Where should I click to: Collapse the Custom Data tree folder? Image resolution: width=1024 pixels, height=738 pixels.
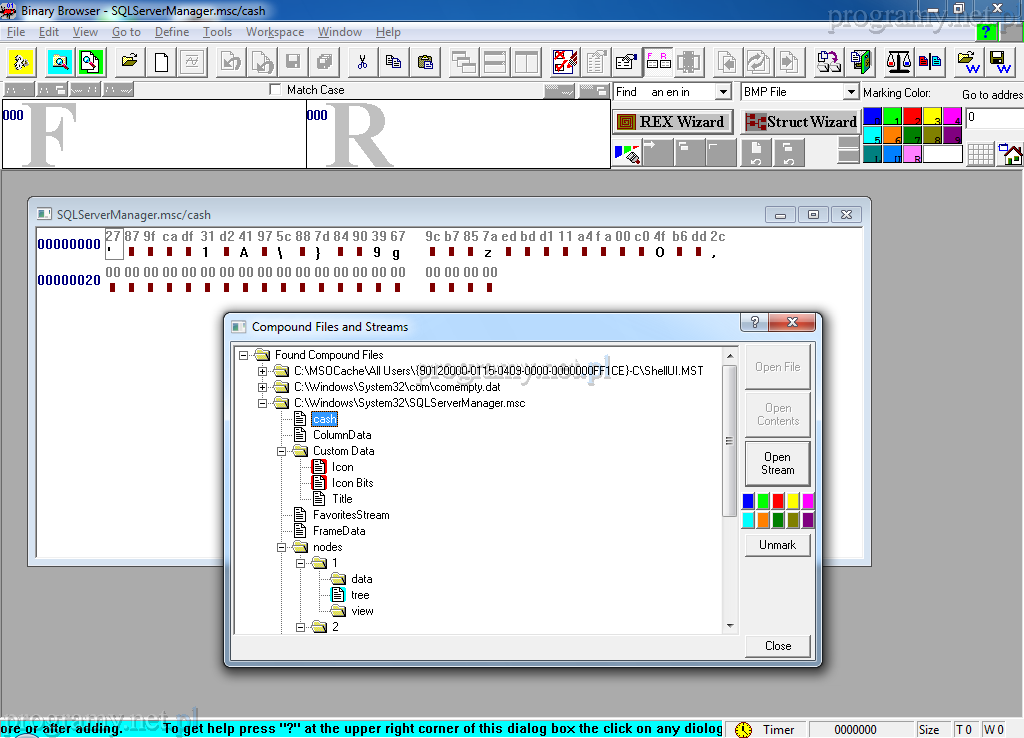pyautogui.click(x=283, y=451)
